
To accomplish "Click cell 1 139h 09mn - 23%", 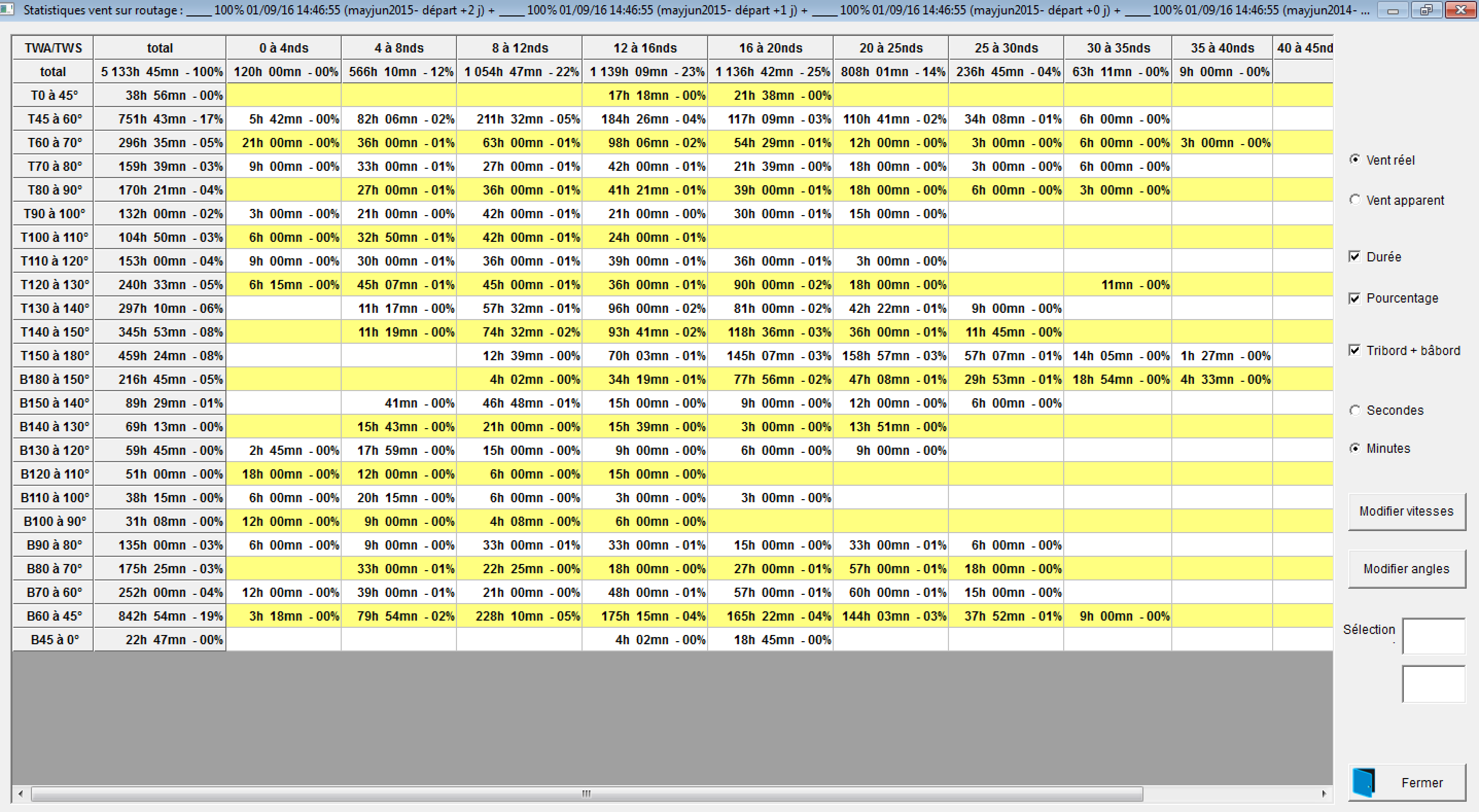I will [645, 72].
